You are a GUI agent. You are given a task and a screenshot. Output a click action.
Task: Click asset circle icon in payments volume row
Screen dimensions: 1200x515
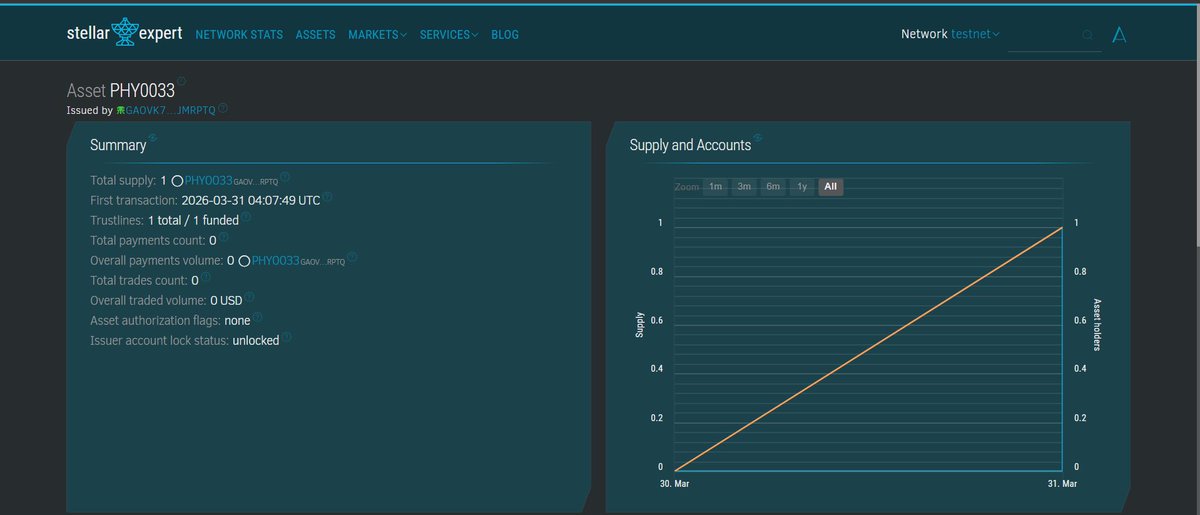(x=243, y=261)
